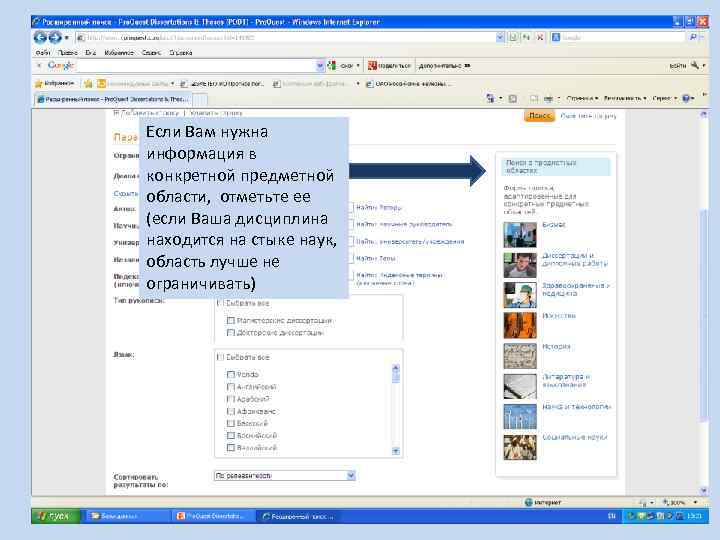
Task: Open the Google toolbar search box dropdown
Action: point(320,66)
